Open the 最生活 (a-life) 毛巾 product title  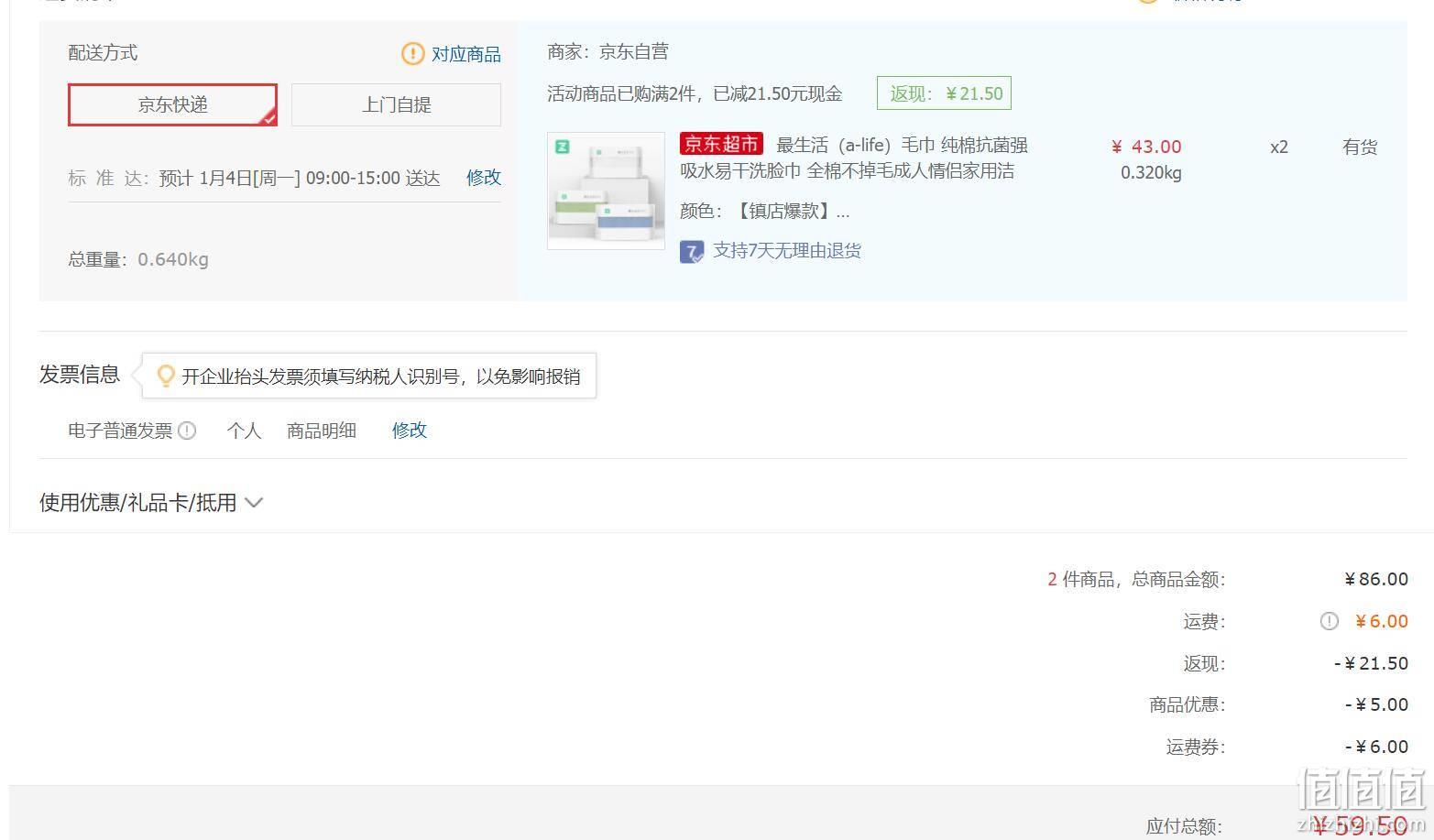point(854,158)
